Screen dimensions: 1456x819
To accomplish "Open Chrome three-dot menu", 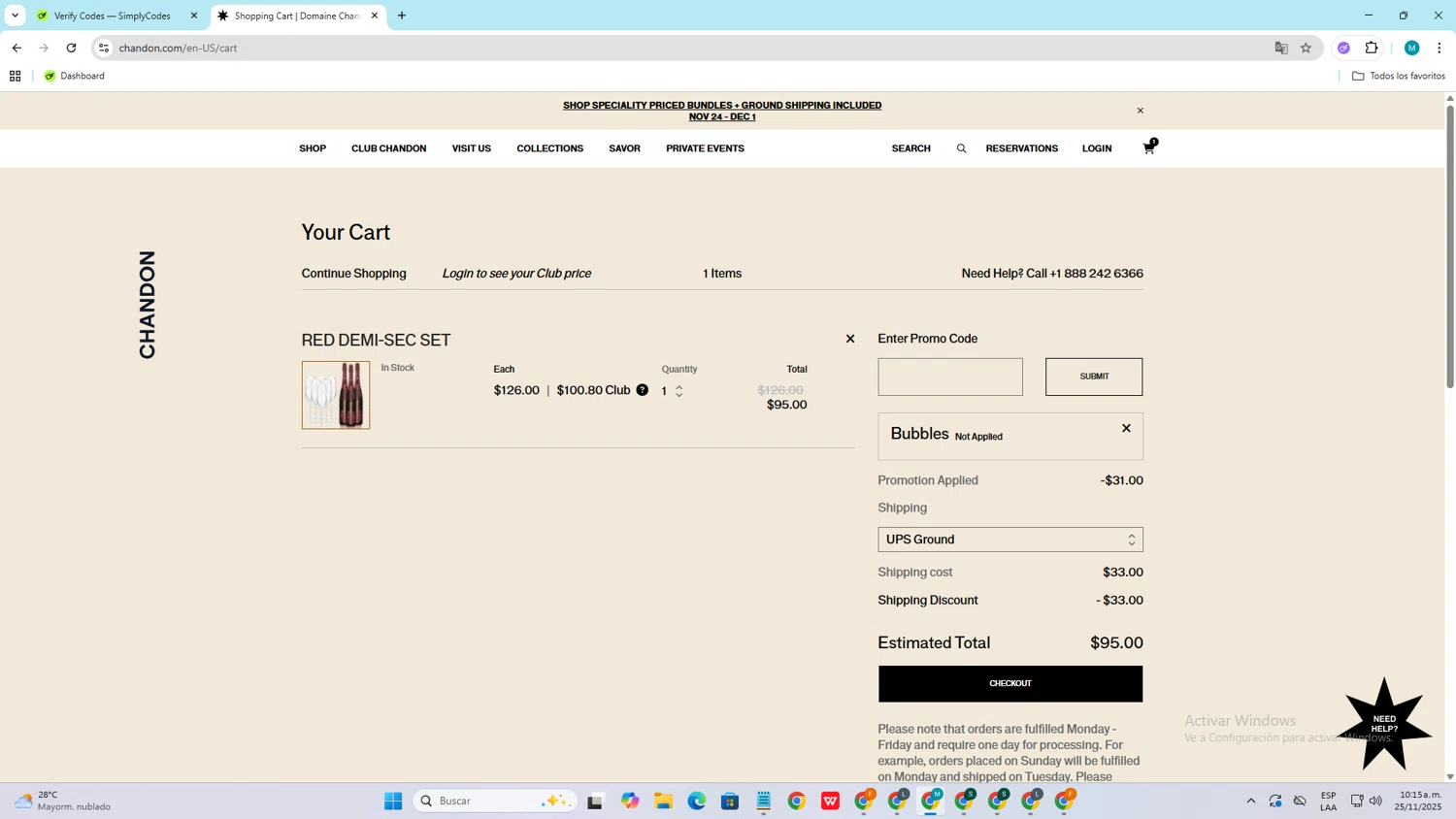I will tap(1439, 48).
